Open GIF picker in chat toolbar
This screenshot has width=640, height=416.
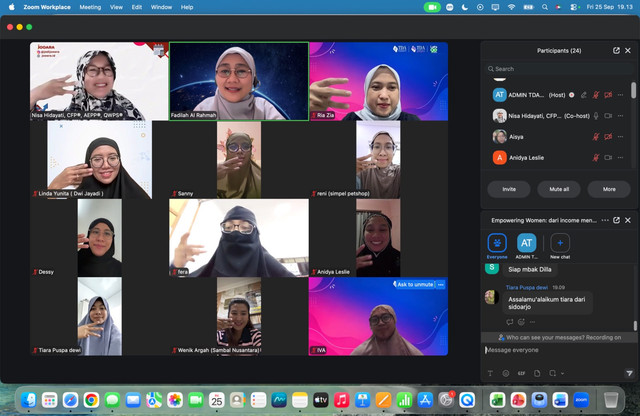(521, 373)
